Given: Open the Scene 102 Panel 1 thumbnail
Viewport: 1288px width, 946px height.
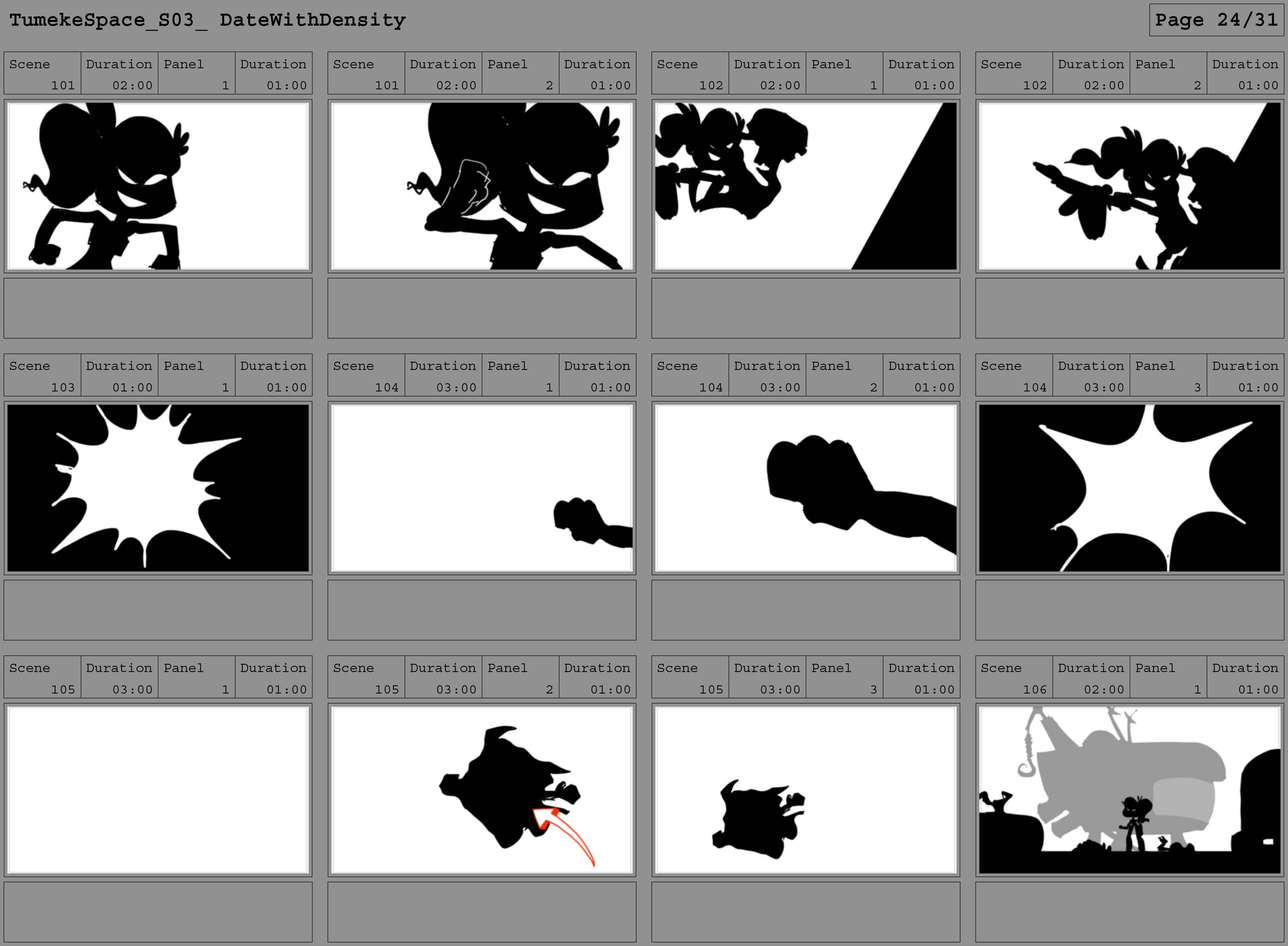Looking at the screenshot, I should coord(806,186).
